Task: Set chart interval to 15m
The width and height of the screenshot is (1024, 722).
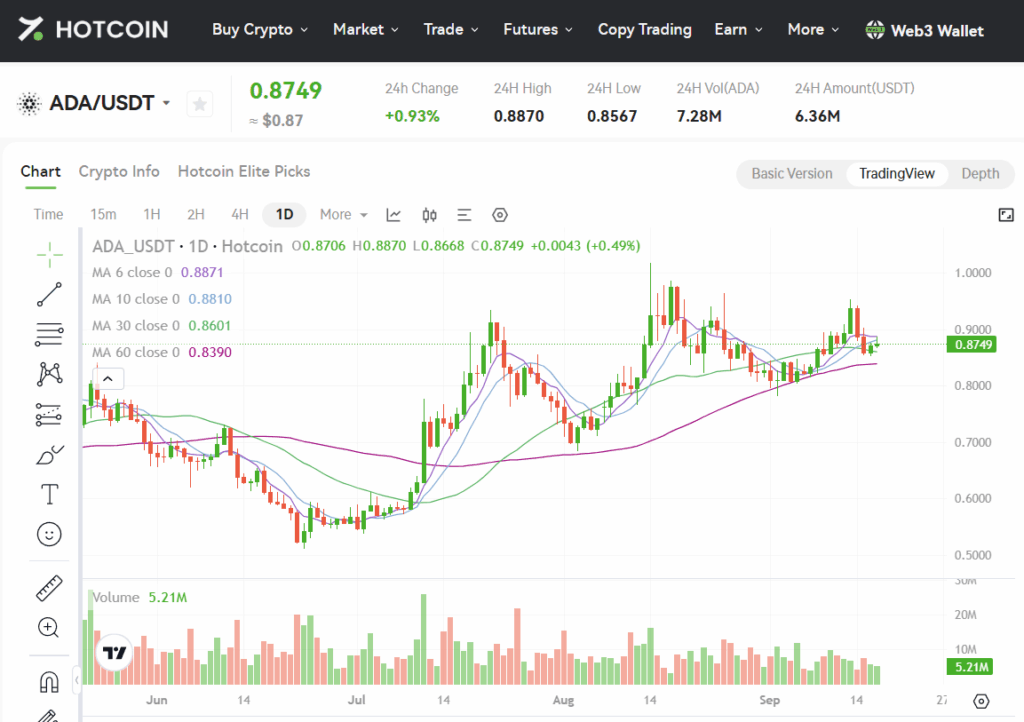Action: (x=103, y=215)
